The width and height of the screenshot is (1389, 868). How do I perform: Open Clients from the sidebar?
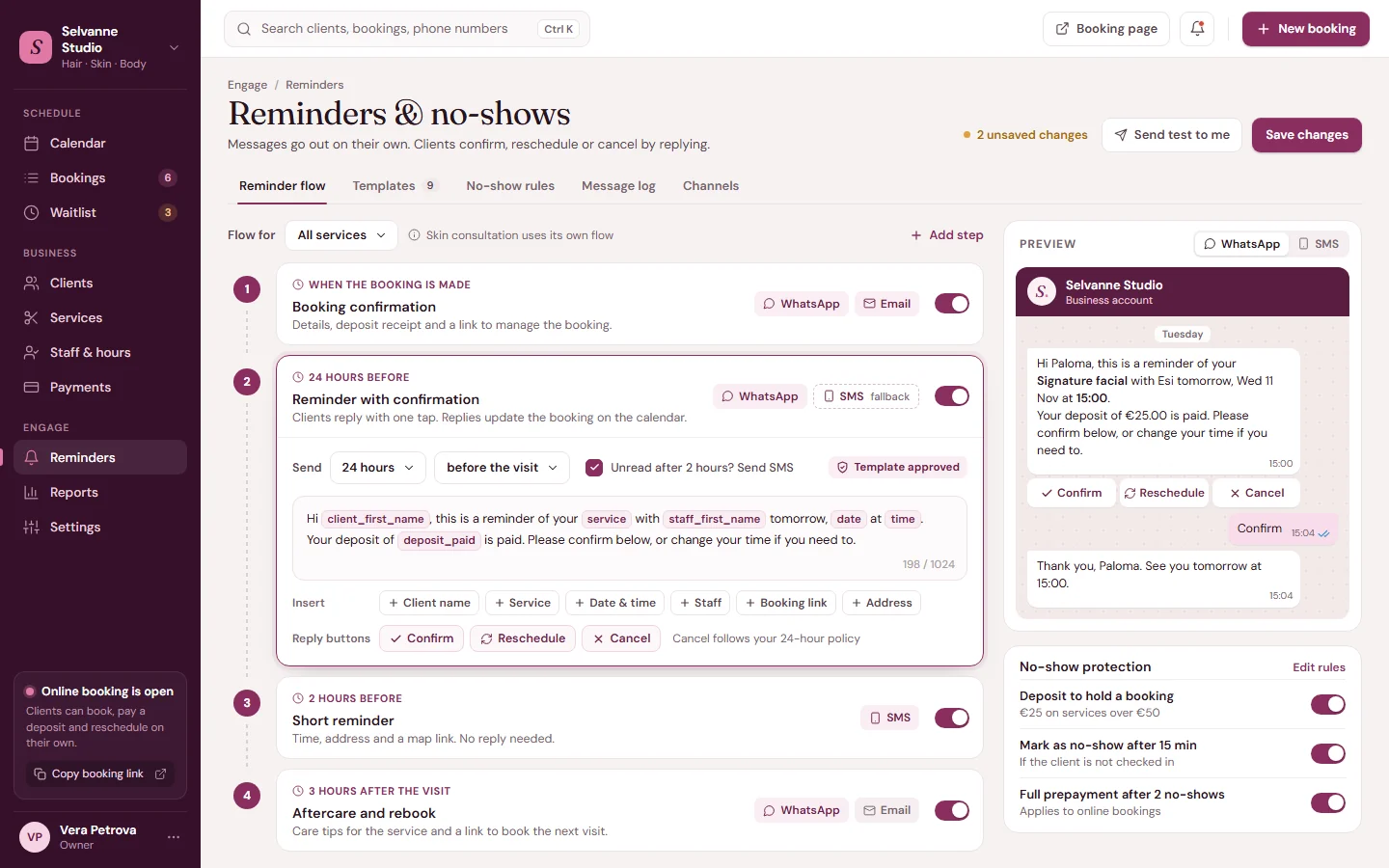(x=100, y=283)
